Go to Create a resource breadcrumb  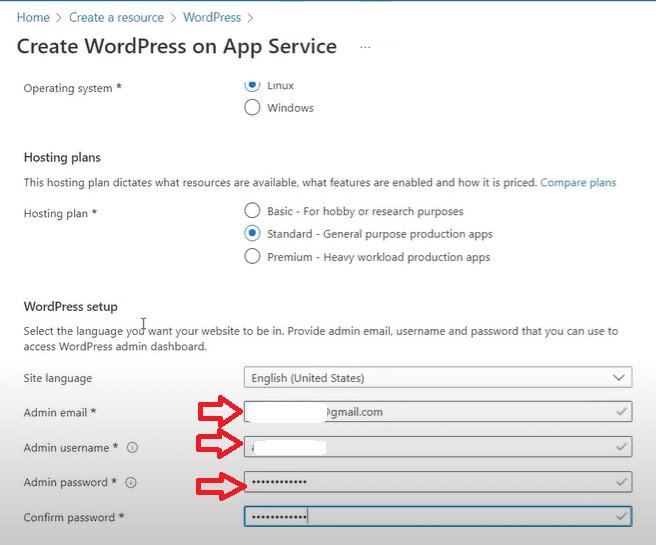tap(116, 18)
